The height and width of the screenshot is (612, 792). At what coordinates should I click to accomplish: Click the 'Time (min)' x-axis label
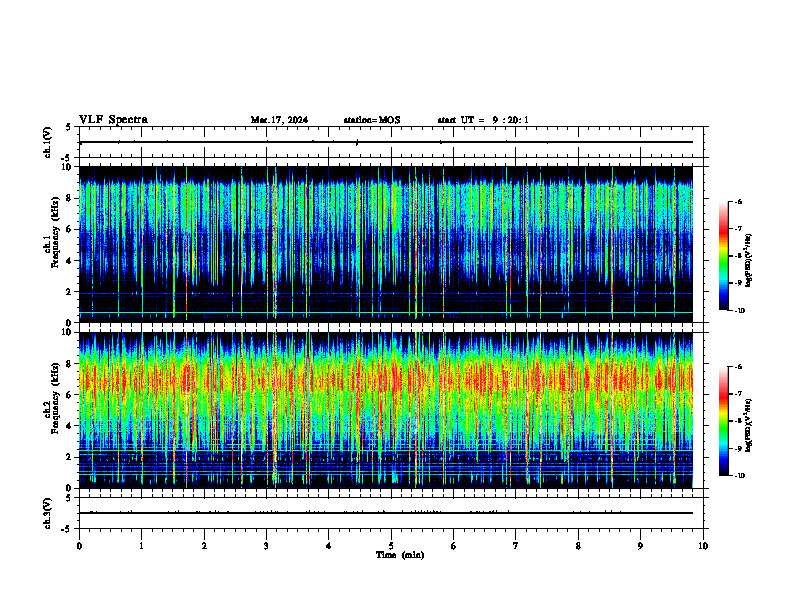point(400,555)
